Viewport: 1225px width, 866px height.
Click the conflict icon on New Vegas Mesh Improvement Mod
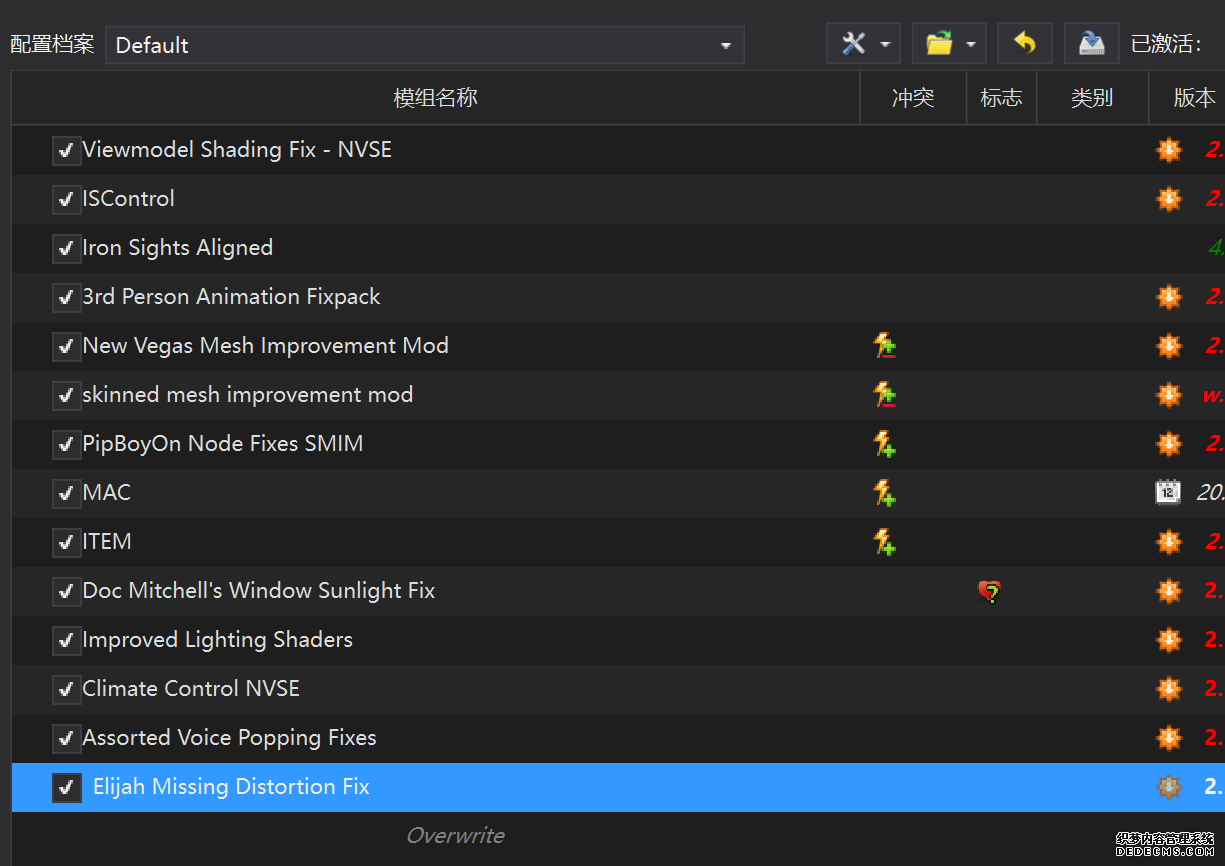[x=884, y=346]
